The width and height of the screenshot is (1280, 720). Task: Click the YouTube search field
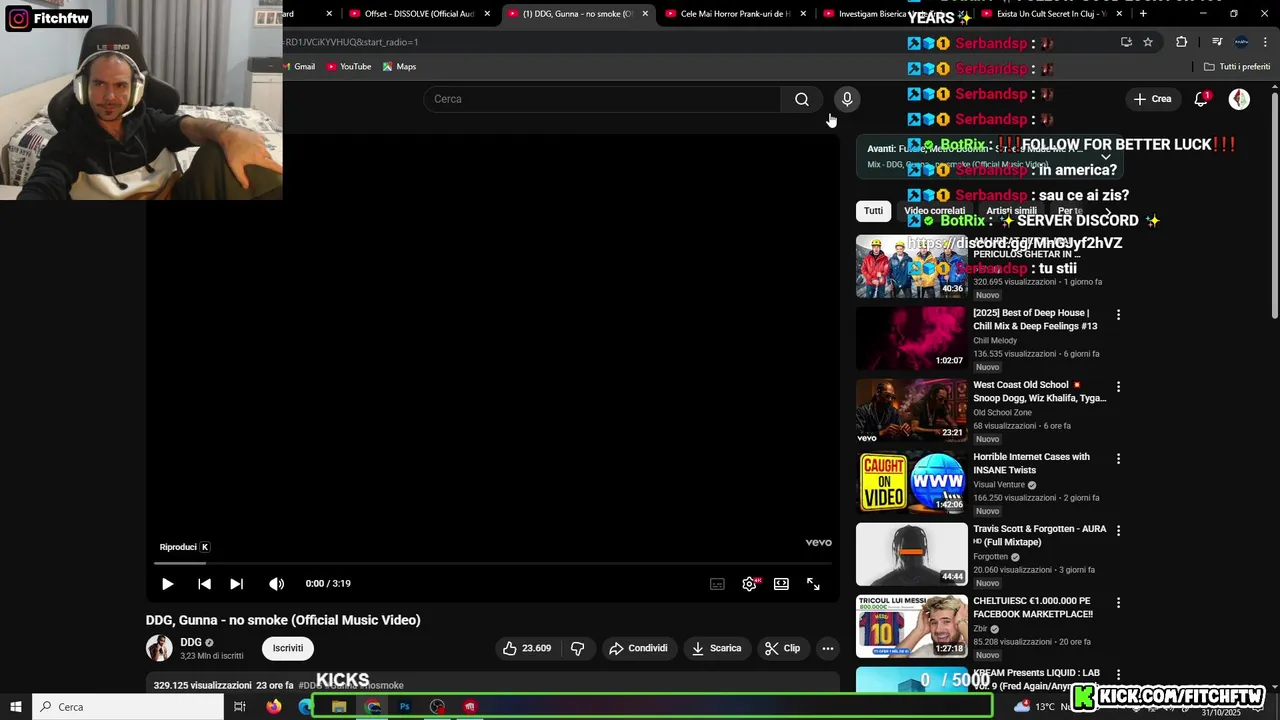pos(603,99)
